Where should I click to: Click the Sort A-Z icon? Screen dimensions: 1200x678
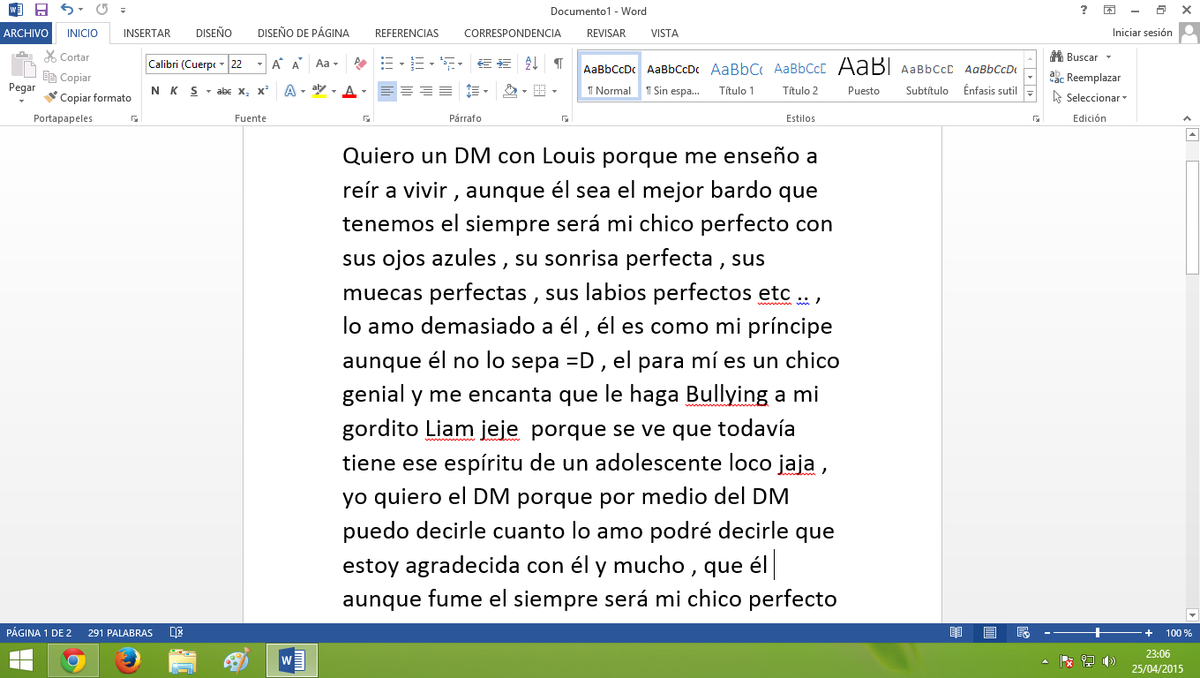531,63
